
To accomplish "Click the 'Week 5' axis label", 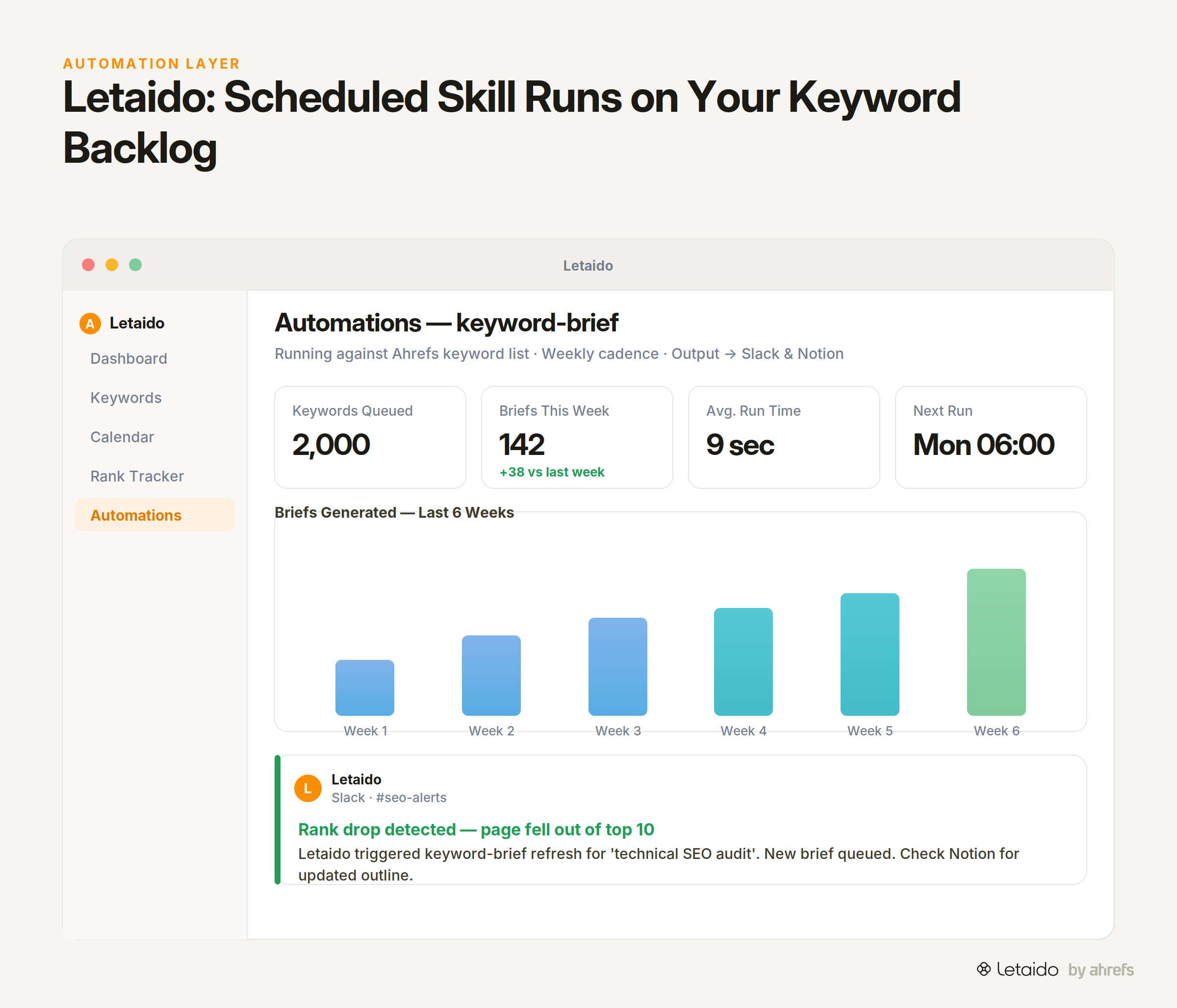I will pos(870,731).
